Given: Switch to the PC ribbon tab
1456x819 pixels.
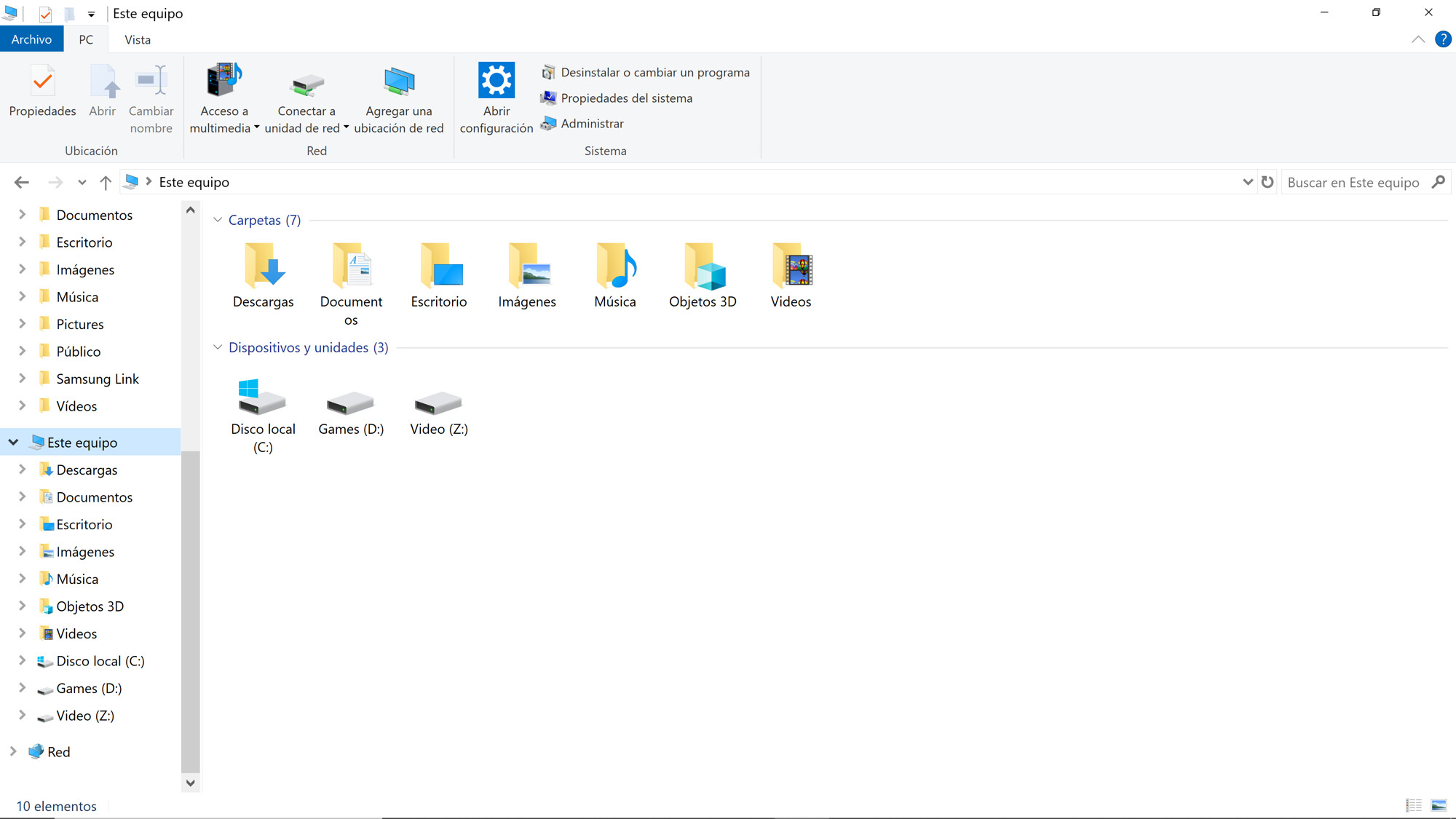Looking at the screenshot, I should (86, 39).
